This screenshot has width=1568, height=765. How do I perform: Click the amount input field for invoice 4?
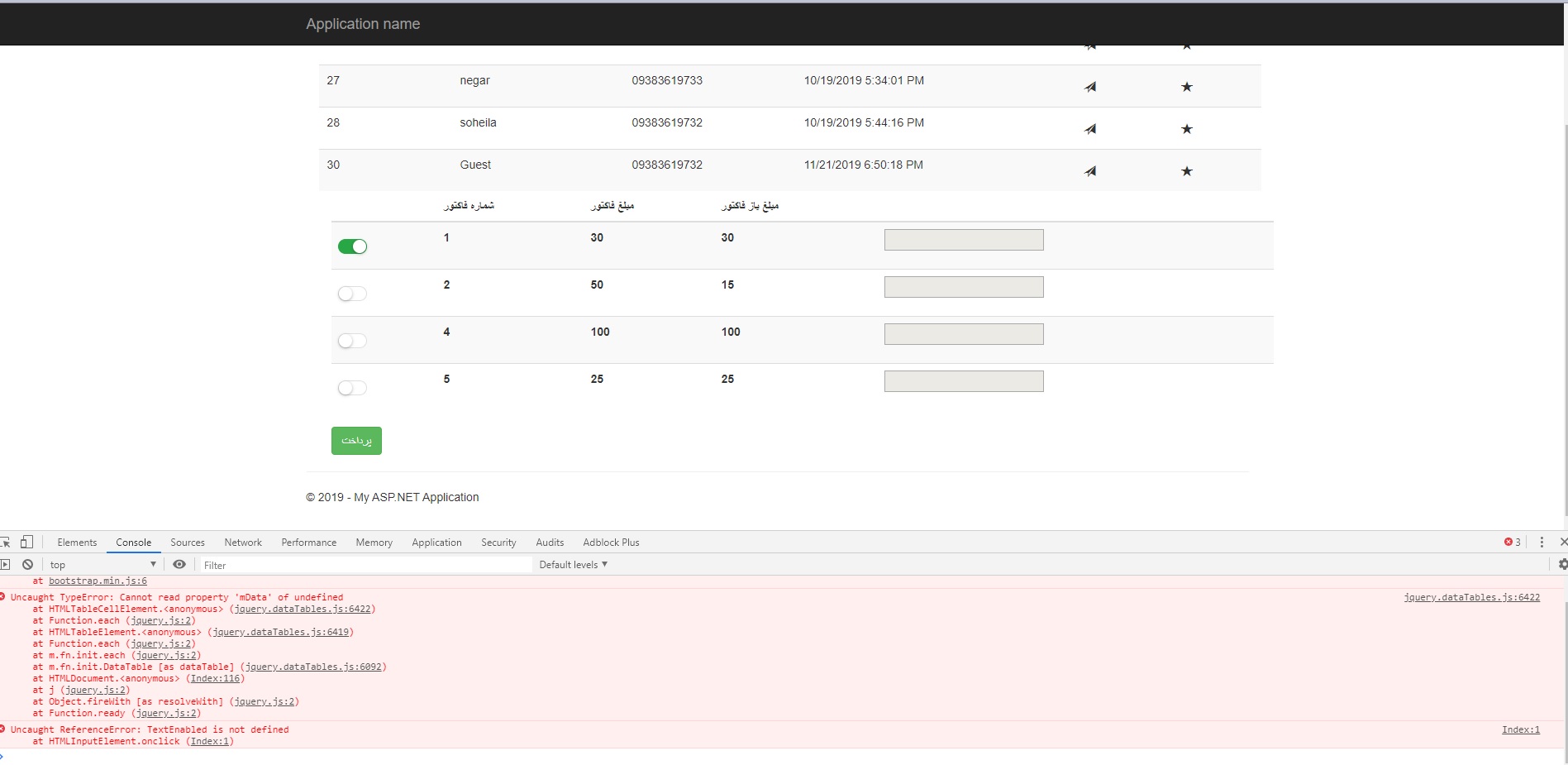point(963,334)
